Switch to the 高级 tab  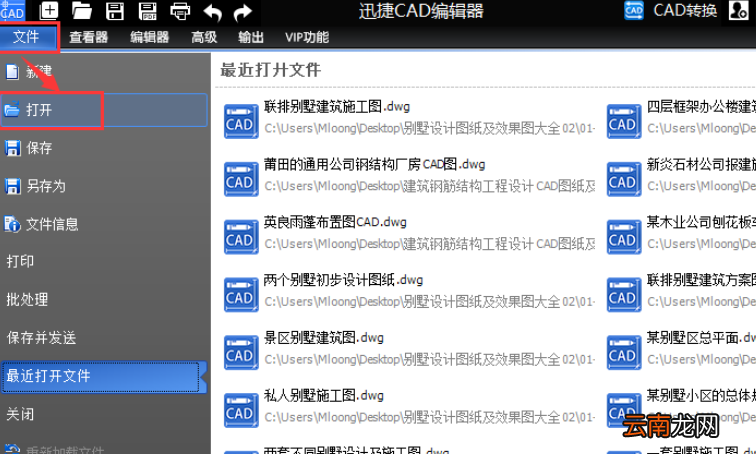tap(204, 37)
